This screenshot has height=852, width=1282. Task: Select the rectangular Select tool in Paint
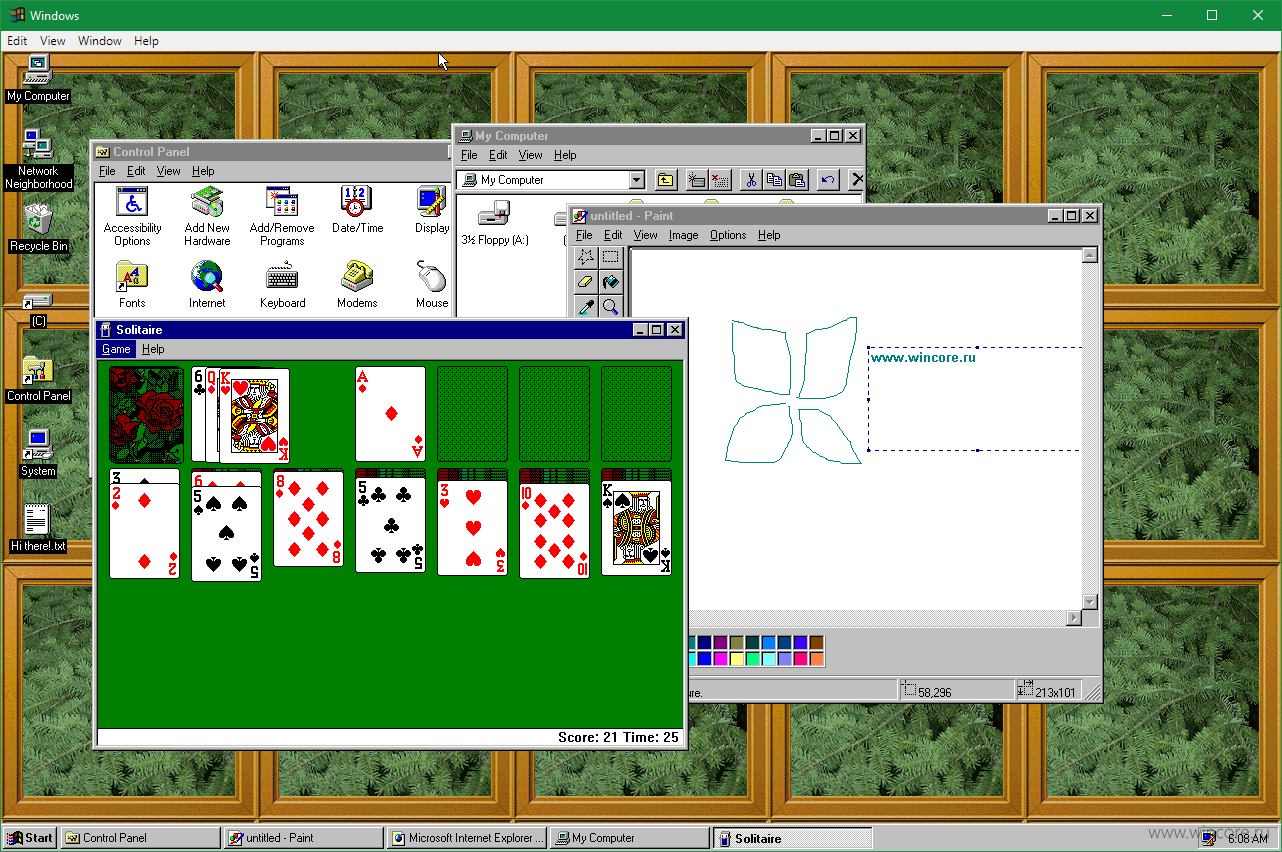610,258
